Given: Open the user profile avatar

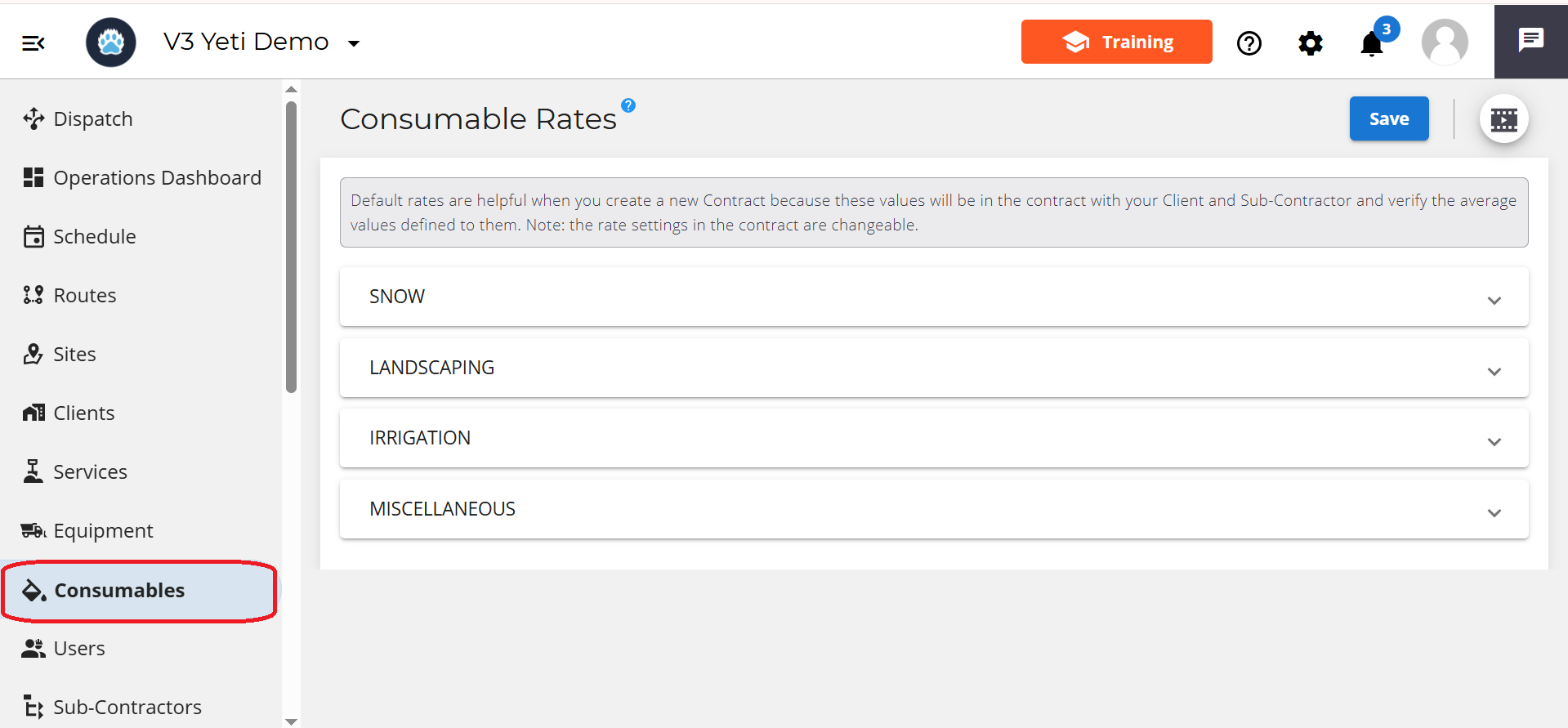Looking at the screenshot, I should pos(1445,42).
